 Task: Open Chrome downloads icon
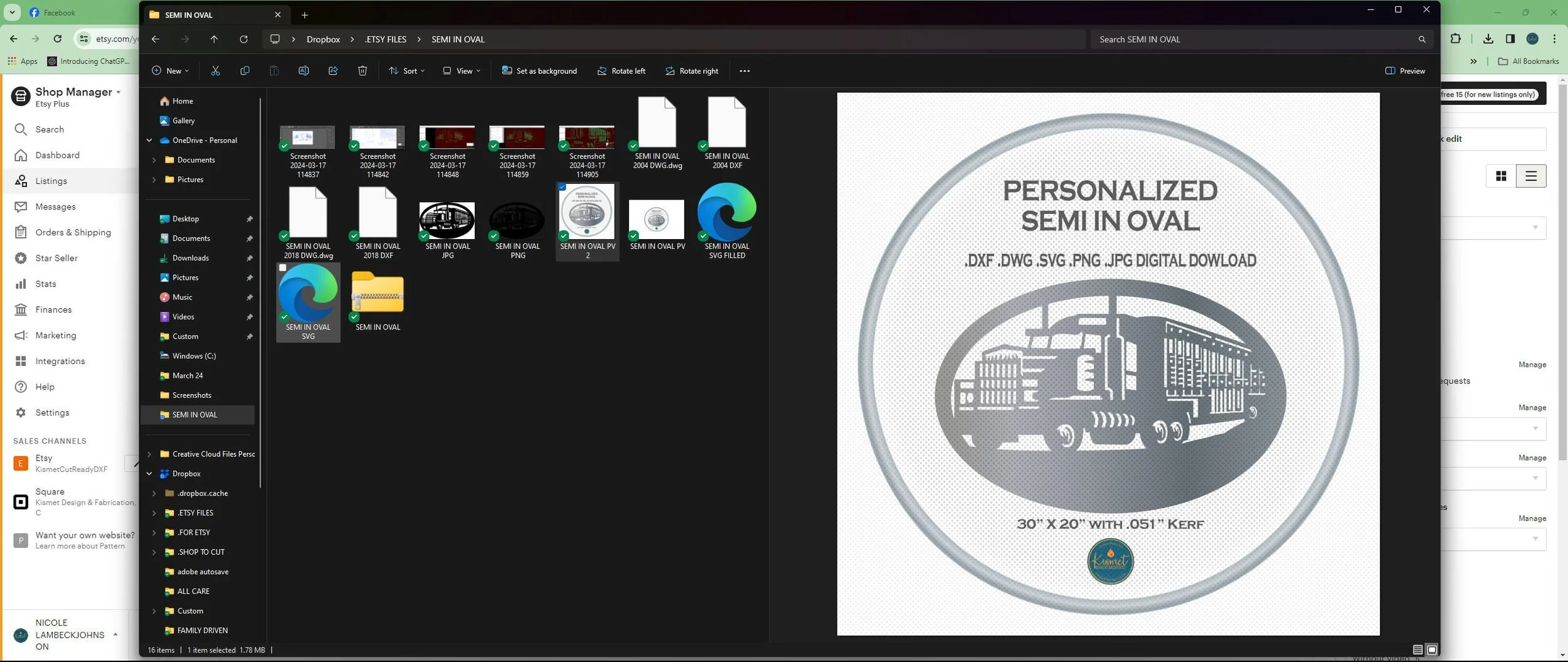(x=1488, y=39)
